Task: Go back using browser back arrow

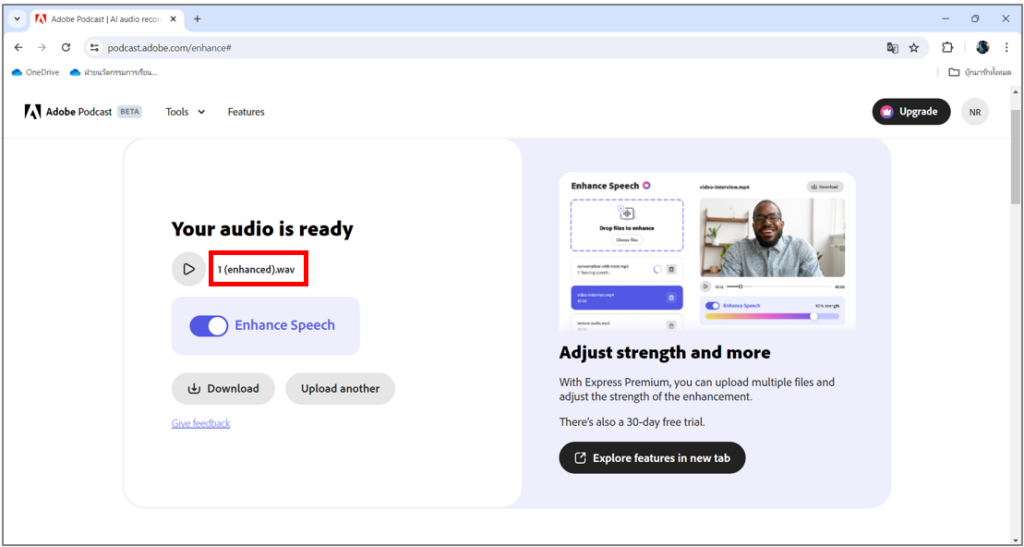Action: (x=18, y=47)
